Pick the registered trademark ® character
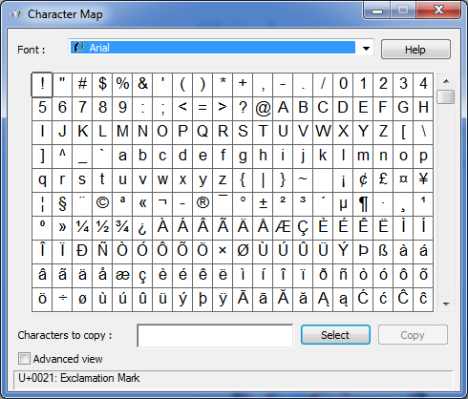Image resolution: width=468 pixels, height=399 pixels. click(x=203, y=203)
